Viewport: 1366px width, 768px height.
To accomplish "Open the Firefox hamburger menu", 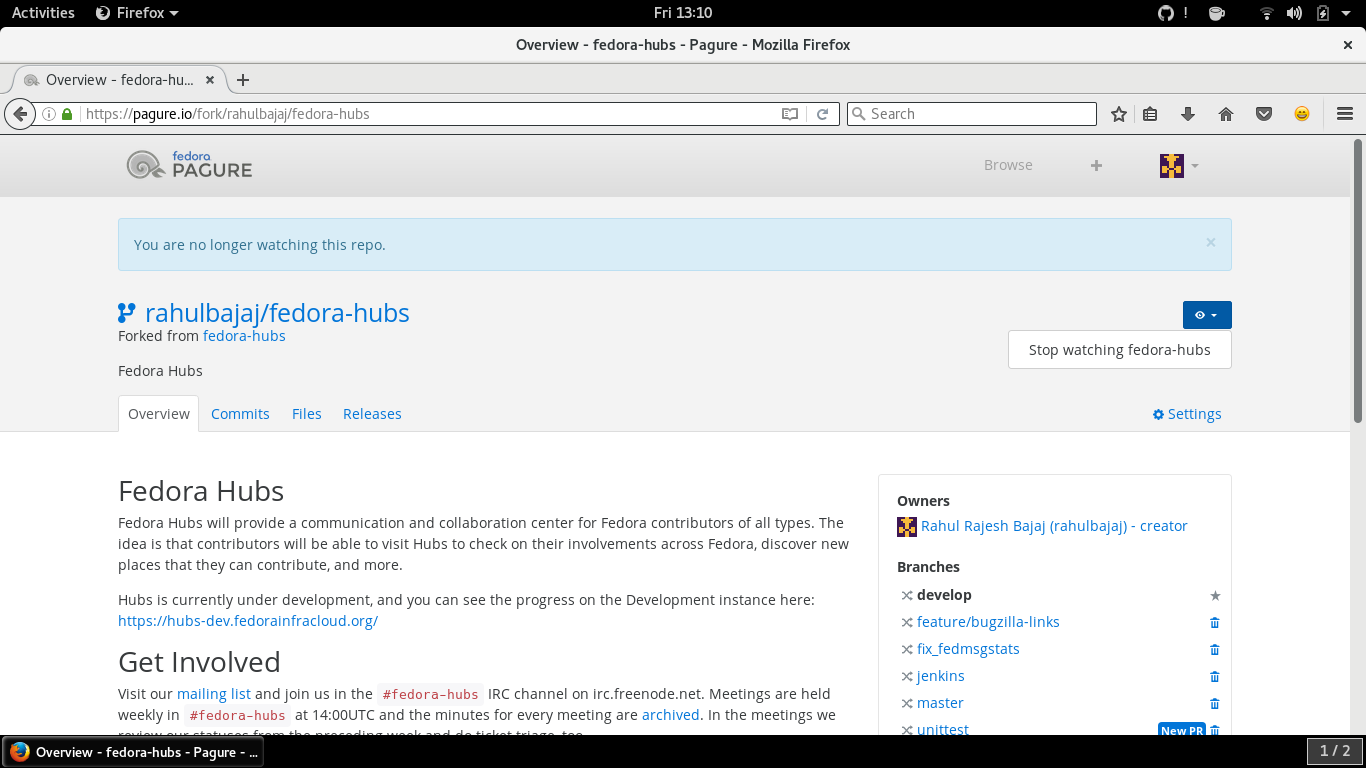I will [1345, 114].
